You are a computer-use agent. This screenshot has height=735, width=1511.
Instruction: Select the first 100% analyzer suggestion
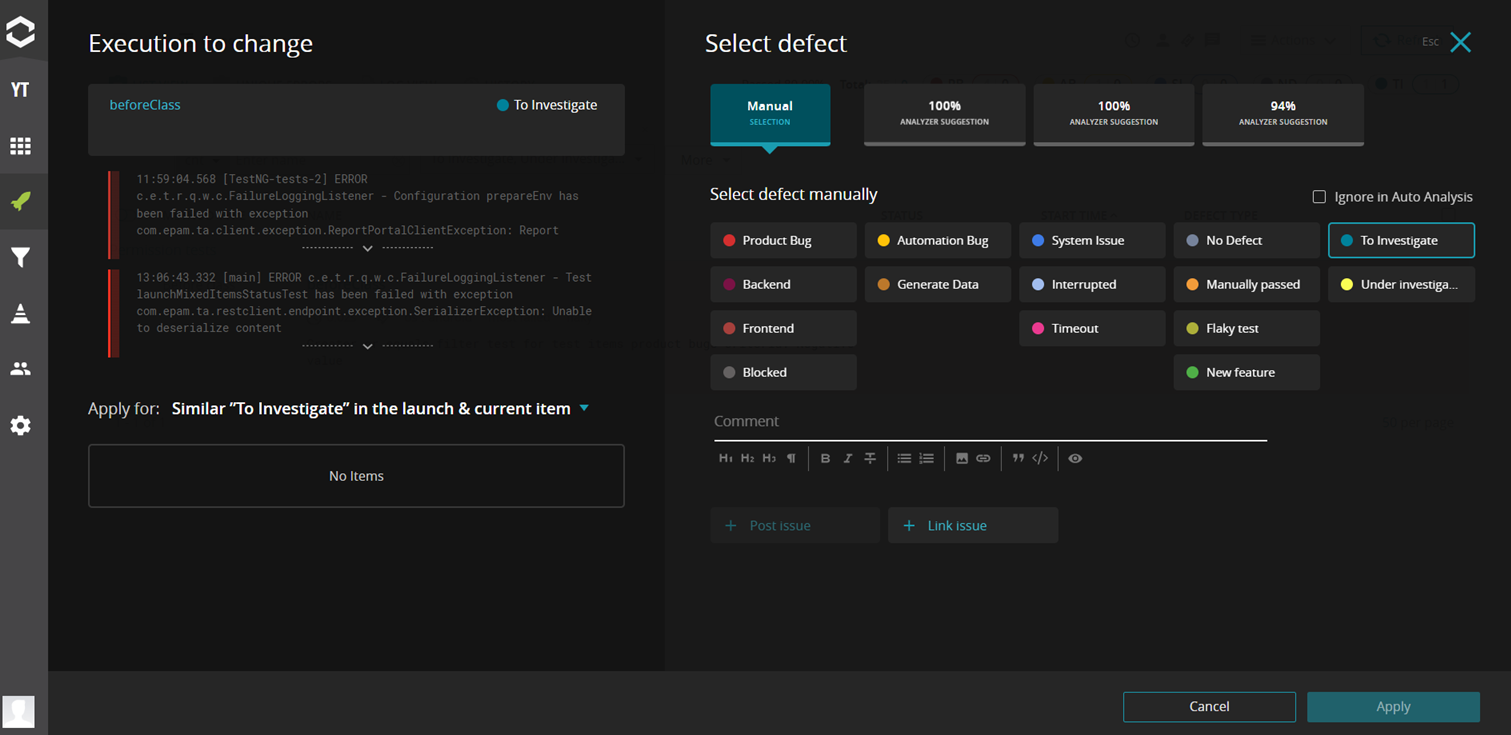pyautogui.click(x=944, y=113)
